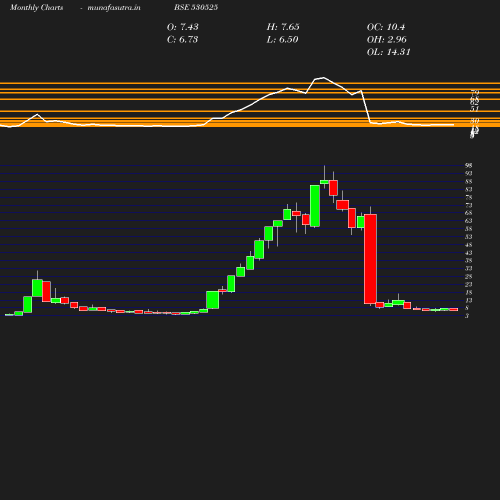Click the 'BSE 530525' stock code
Screen dimensions: 500x500
pyautogui.click(x=196, y=7)
